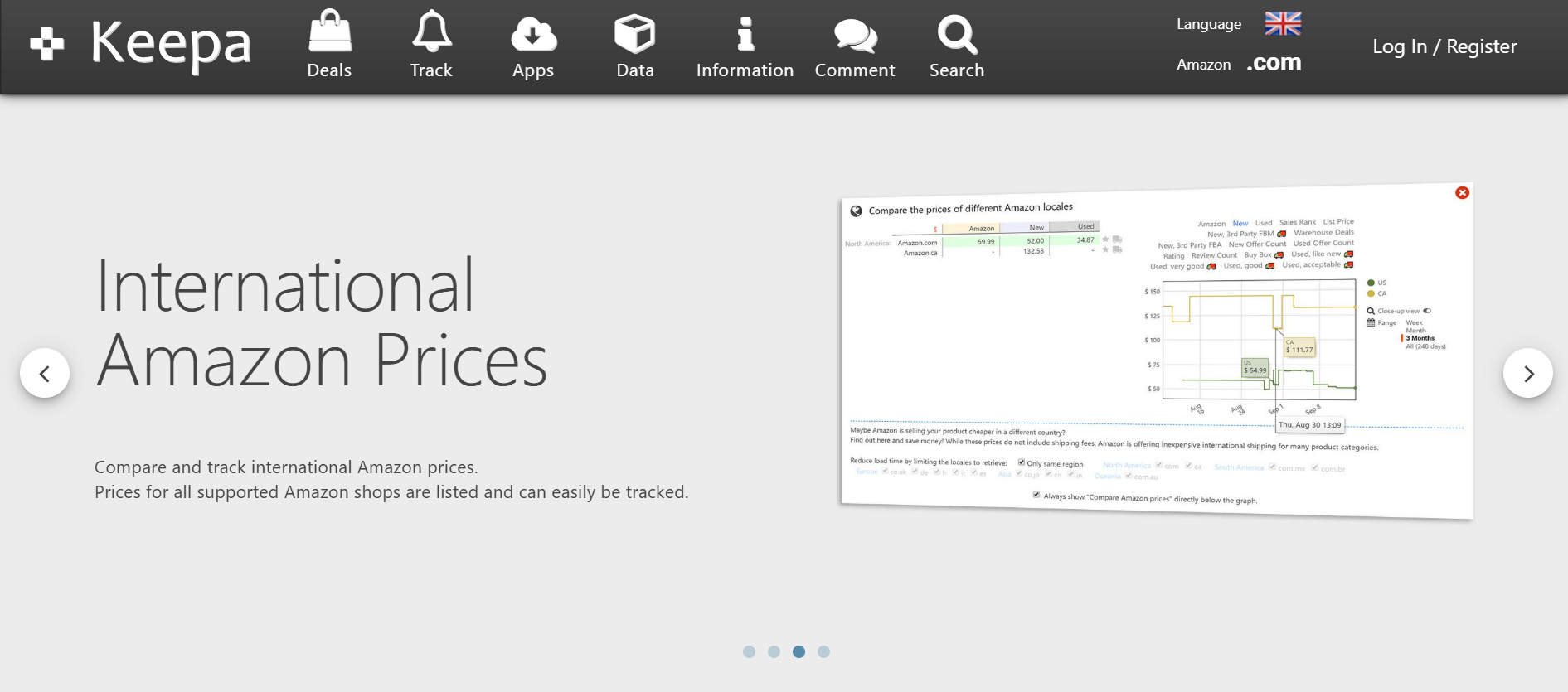The width and height of the screenshot is (1568, 692).
Task: Go to the next slide arrow
Action: click(x=1528, y=373)
